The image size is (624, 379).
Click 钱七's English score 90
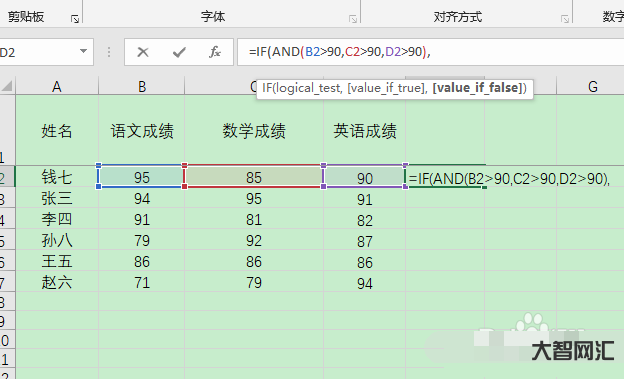365,178
